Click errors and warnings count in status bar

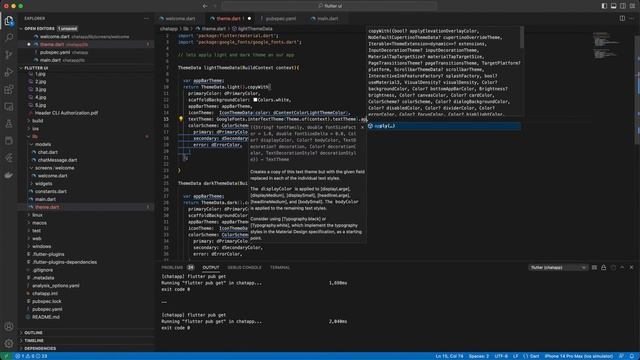(x=31, y=356)
